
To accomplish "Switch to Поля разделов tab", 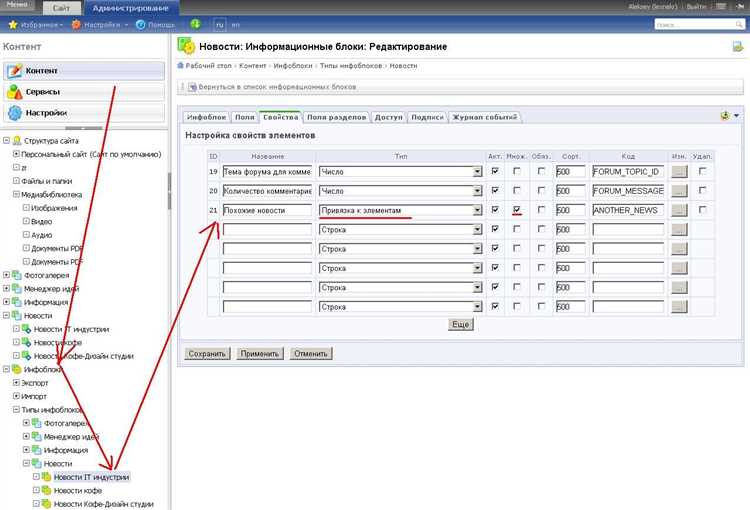I will tap(337, 117).
